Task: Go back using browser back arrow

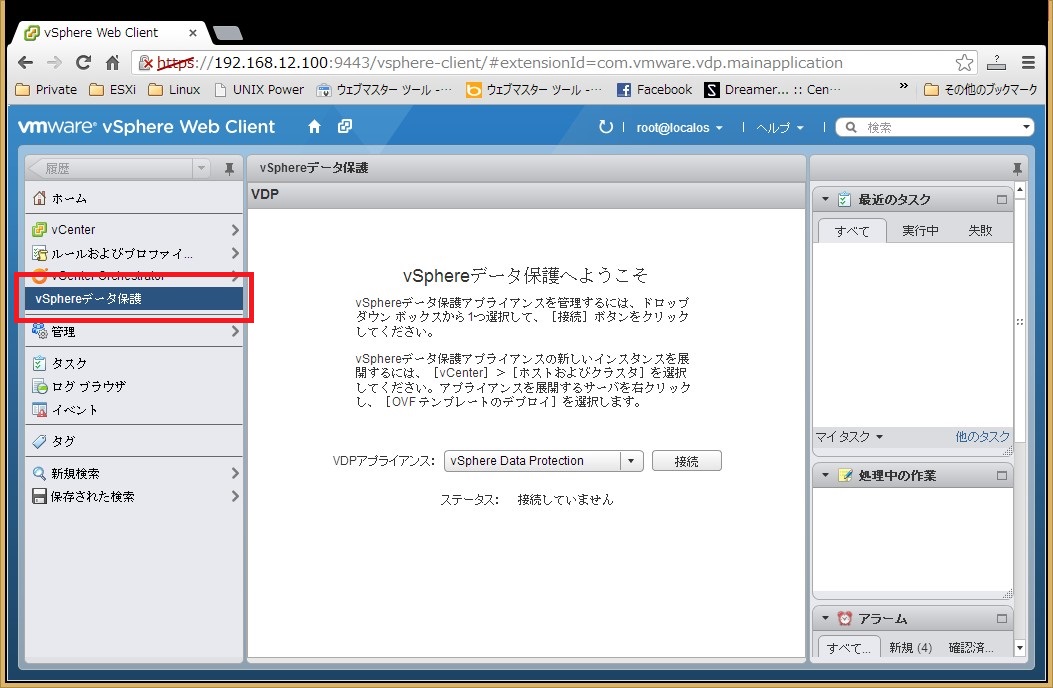Action: point(26,62)
